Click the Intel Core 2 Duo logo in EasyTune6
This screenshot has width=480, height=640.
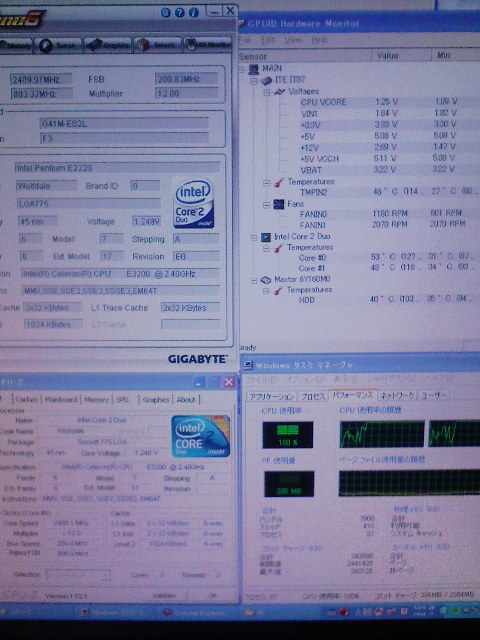click(x=194, y=203)
